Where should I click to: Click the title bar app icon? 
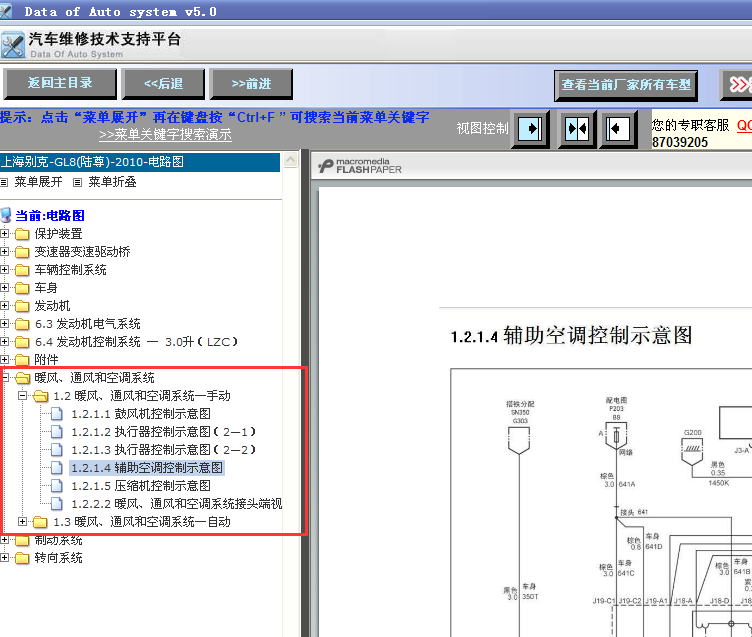coord(6,11)
